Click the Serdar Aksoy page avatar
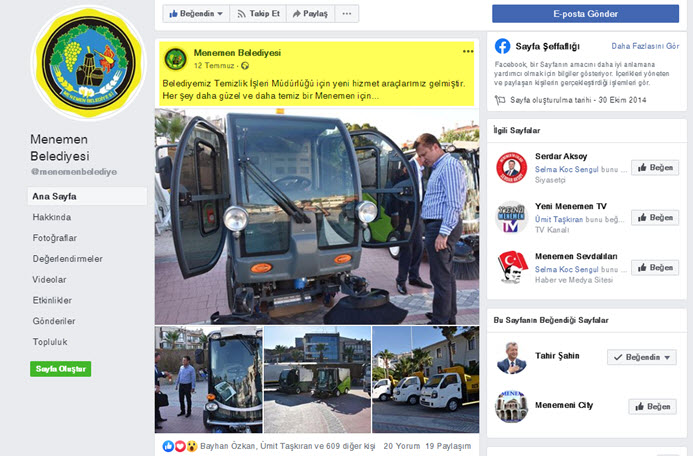693x457 pixels. click(x=511, y=168)
